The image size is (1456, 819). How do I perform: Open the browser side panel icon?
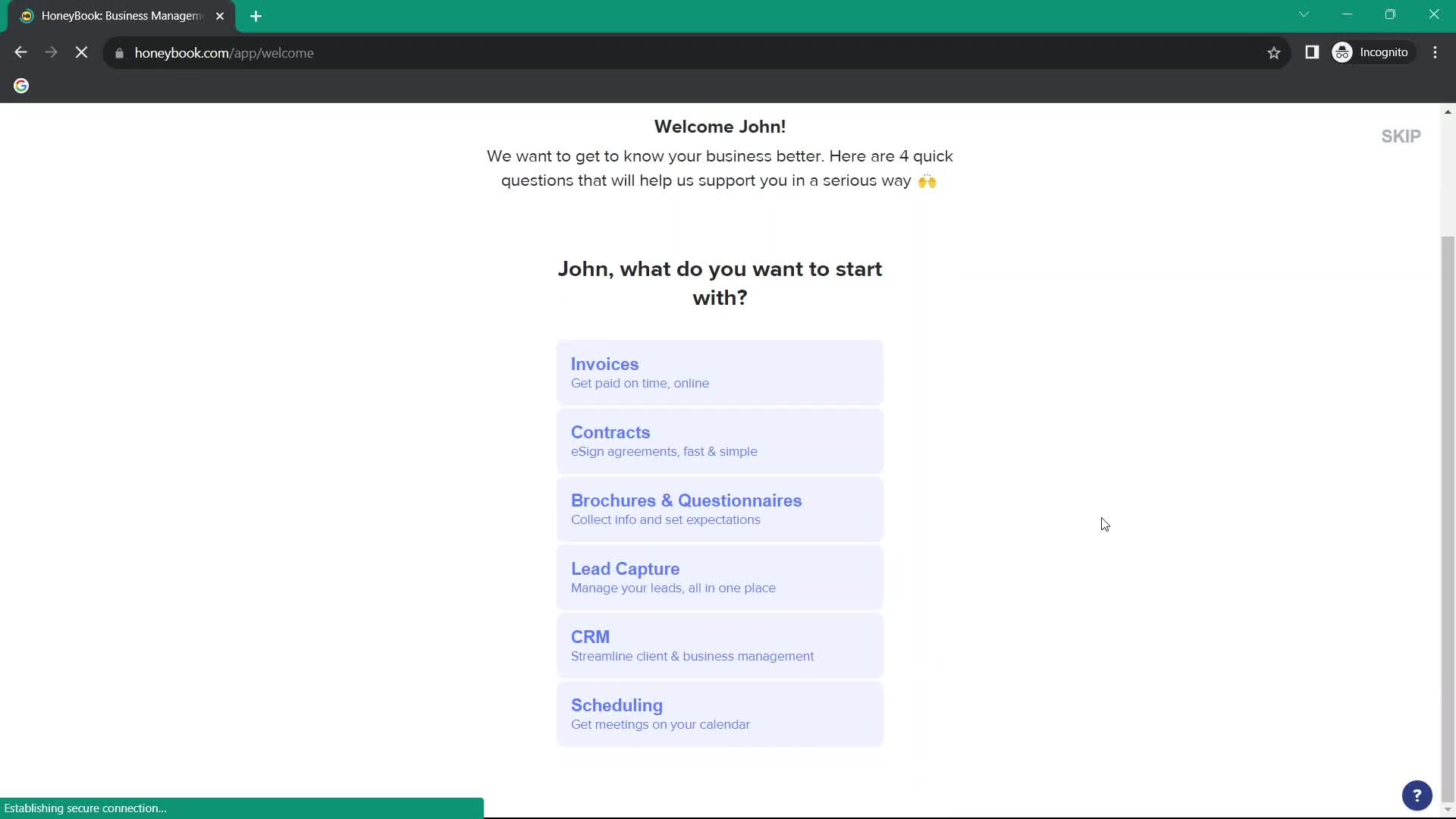tap(1312, 52)
